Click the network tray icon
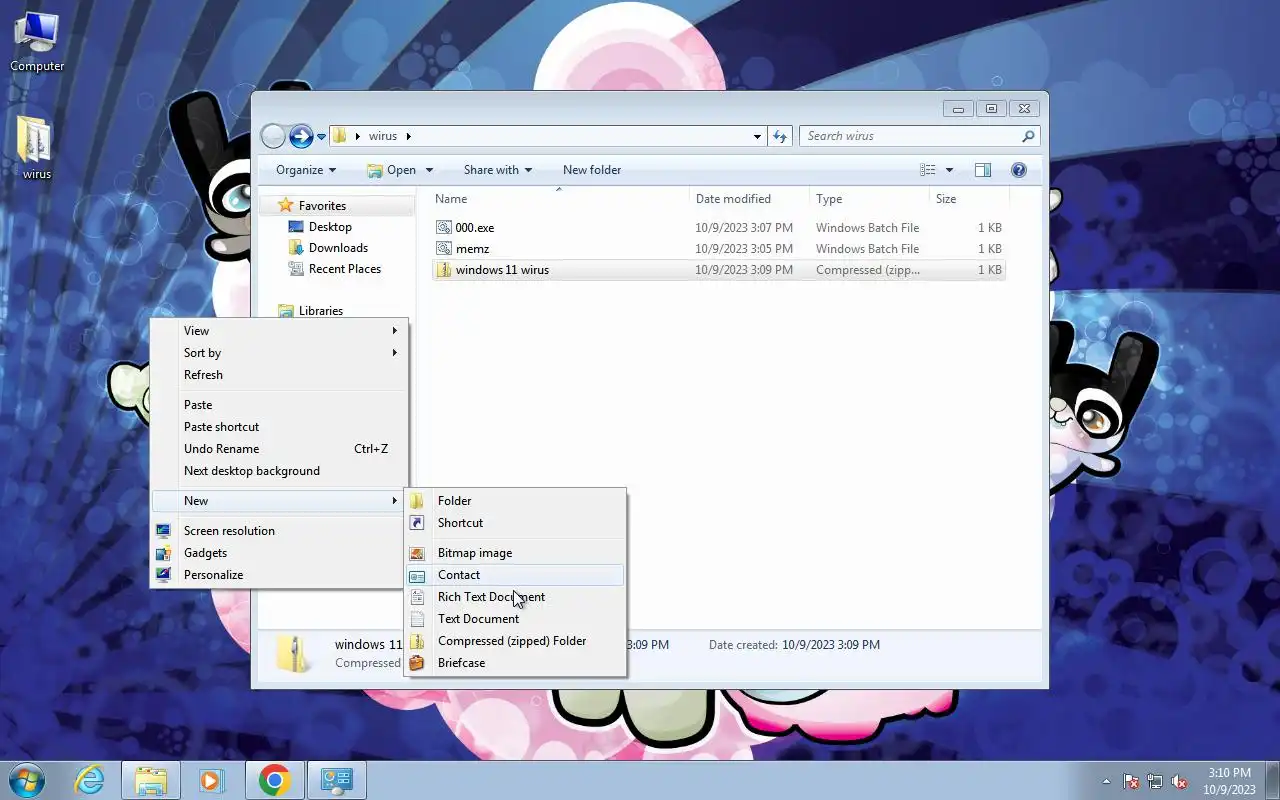 [1155, 781]
